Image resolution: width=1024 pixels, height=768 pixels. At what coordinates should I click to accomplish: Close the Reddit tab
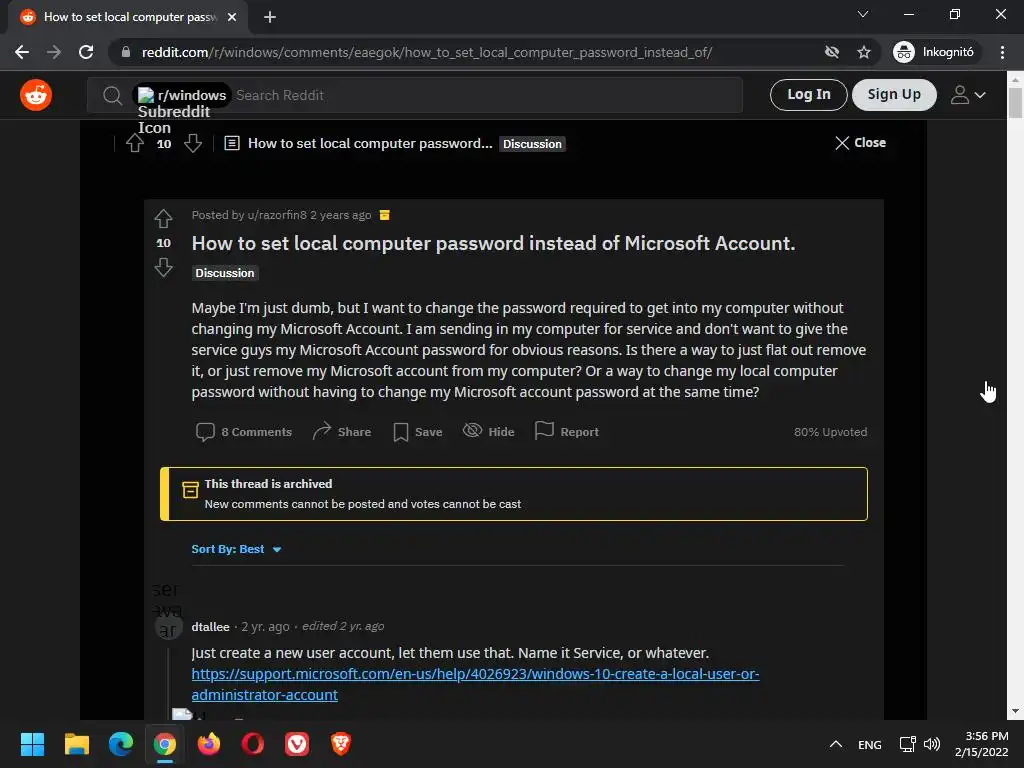tap(232, 17)
